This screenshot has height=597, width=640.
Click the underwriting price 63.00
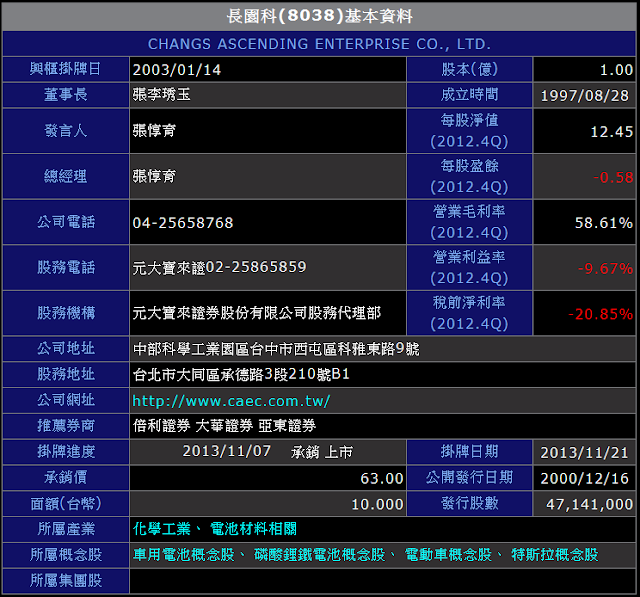point(382,478)
